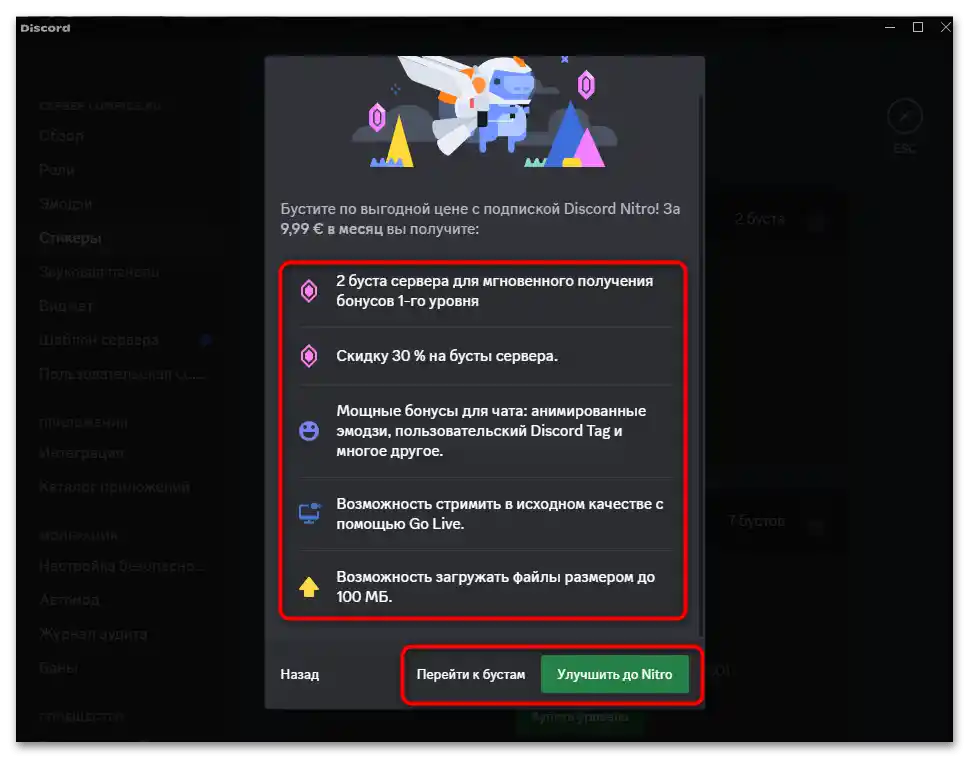Viewport: 969px width, 758px height.
Task: Click the dialog's vertical scrollbar
Action: pyautogui.click(x=700, y=364)
